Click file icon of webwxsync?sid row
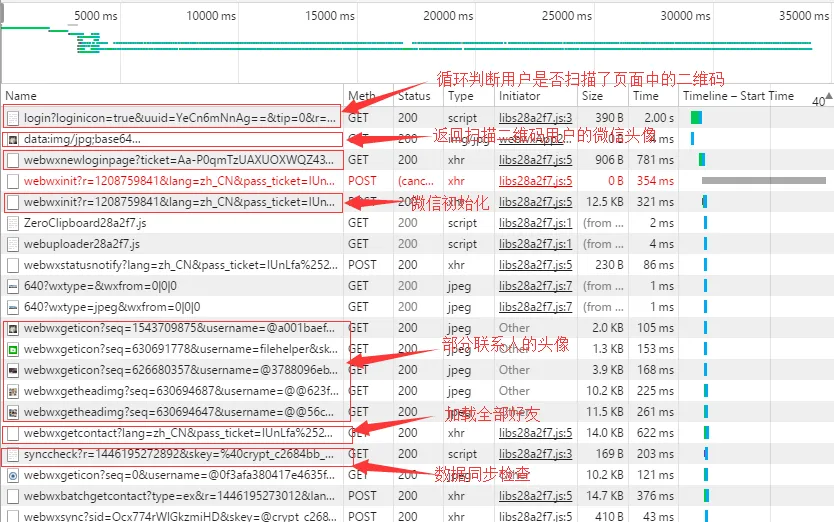The image size is (834, 522). point(13,516)
